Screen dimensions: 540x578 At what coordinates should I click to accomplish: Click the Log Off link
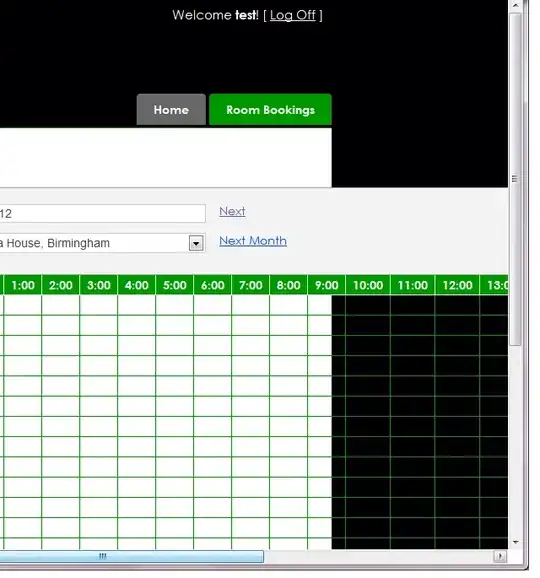pos(293,15)
